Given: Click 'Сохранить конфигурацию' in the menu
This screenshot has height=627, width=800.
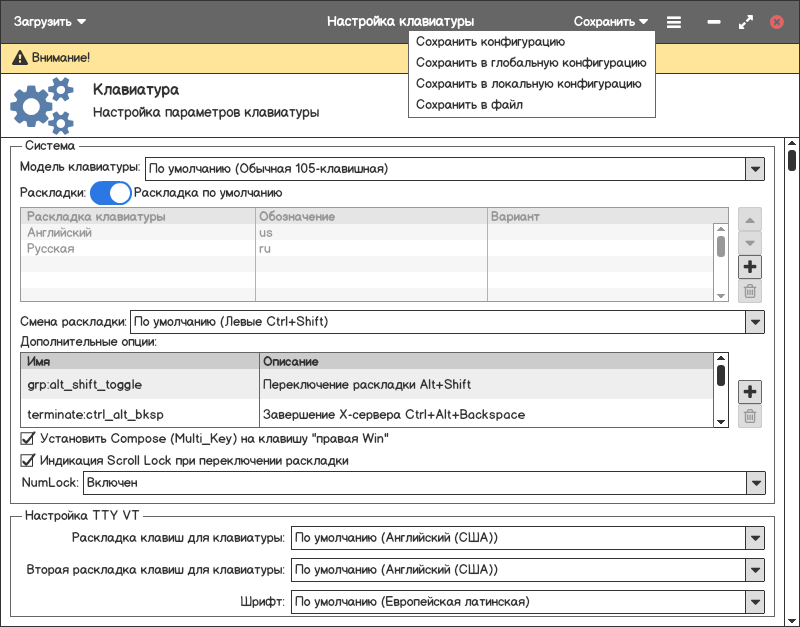Looking at the screenshot, I should point(490,42).
